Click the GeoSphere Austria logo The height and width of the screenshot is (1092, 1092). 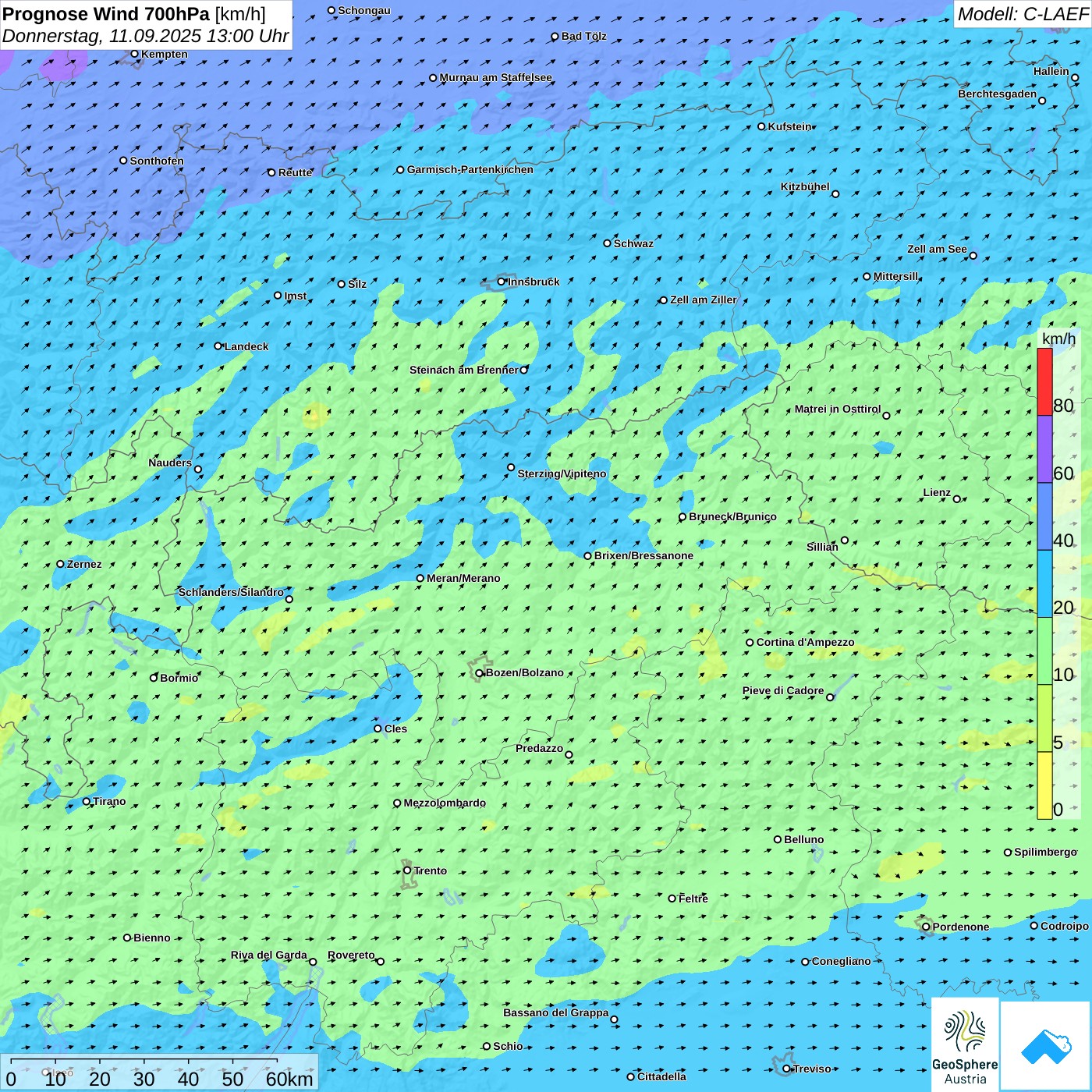click(965, 1044)
